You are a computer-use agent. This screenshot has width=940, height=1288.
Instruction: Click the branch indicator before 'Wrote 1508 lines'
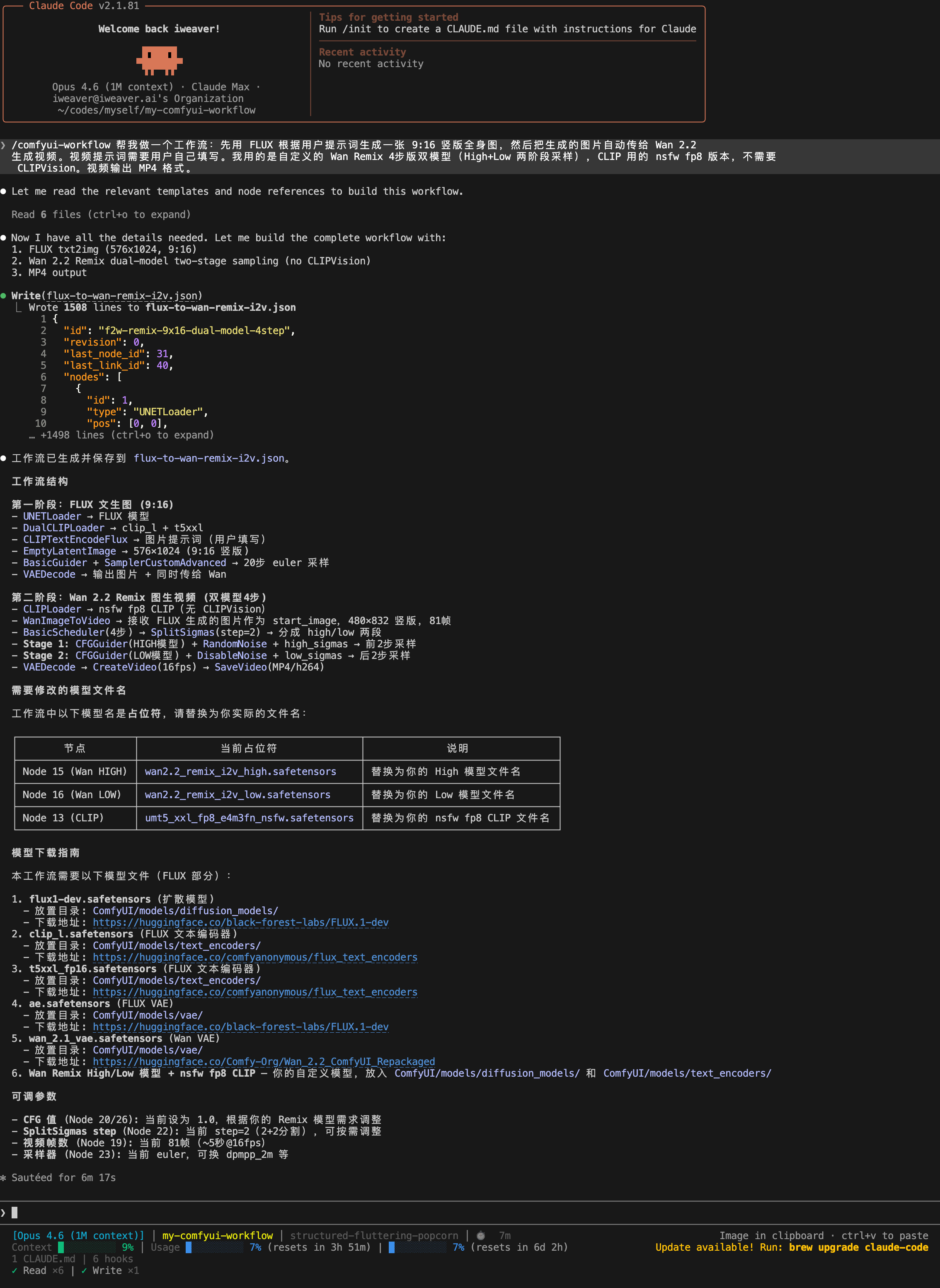point(19,307)
